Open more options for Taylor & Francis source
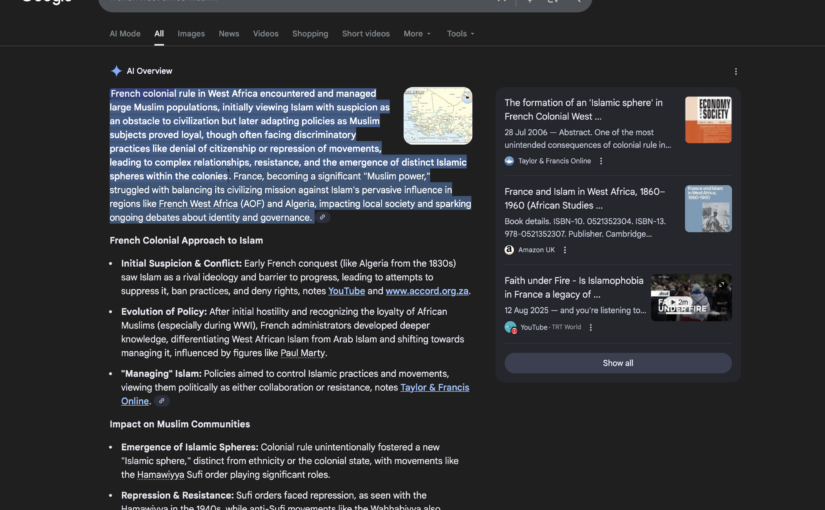Image resolution: width=825 pixels, height=510 pixels. pos(601,161)
